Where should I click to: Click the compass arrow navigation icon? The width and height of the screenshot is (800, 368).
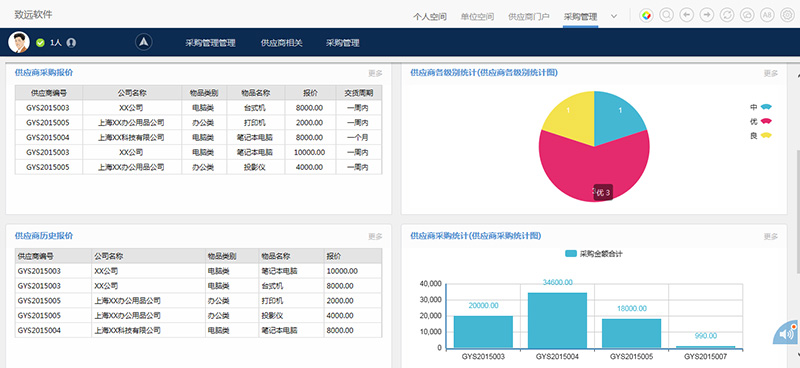[144, 42]
